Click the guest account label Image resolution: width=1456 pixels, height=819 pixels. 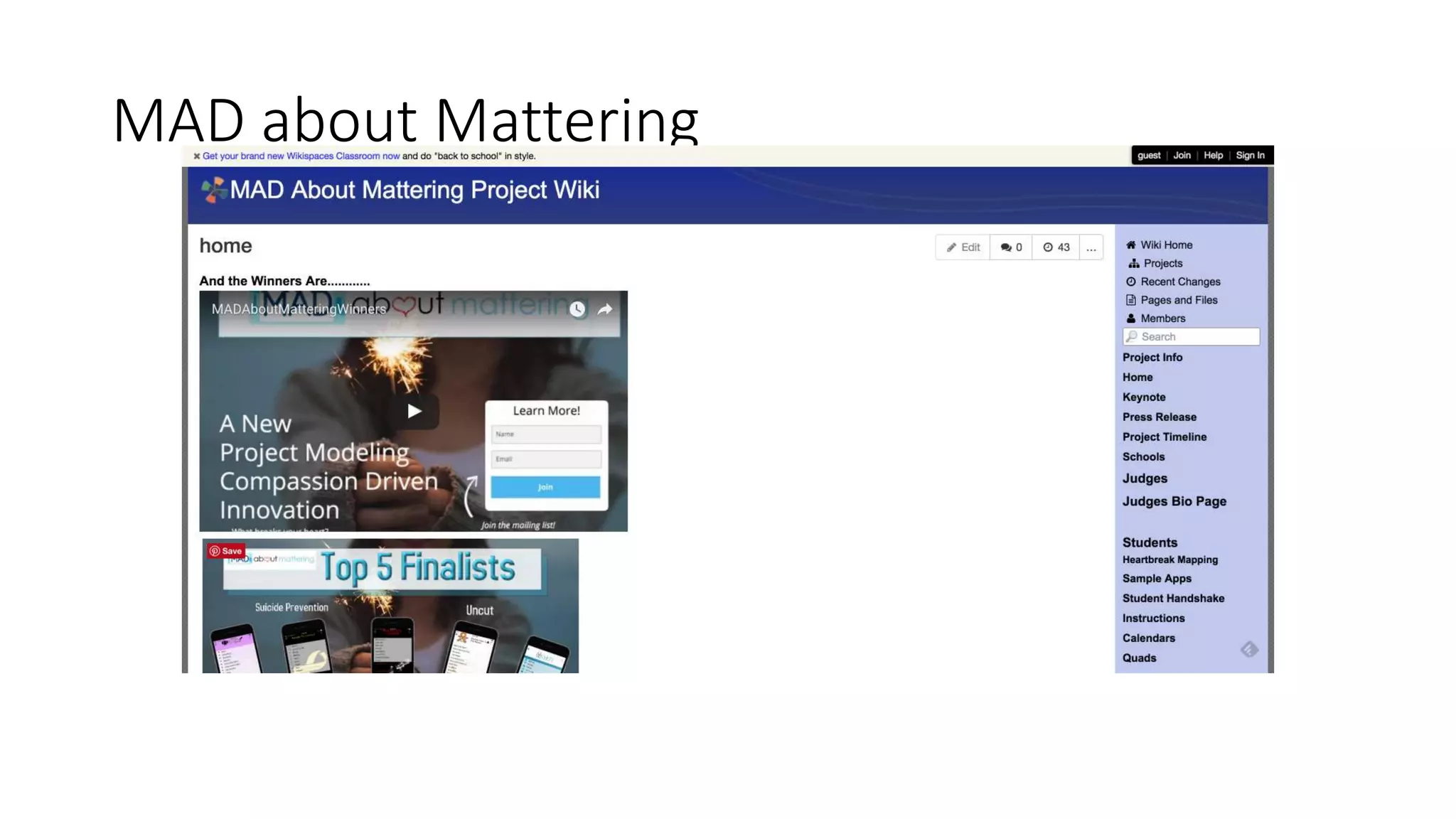(1149, 156)
